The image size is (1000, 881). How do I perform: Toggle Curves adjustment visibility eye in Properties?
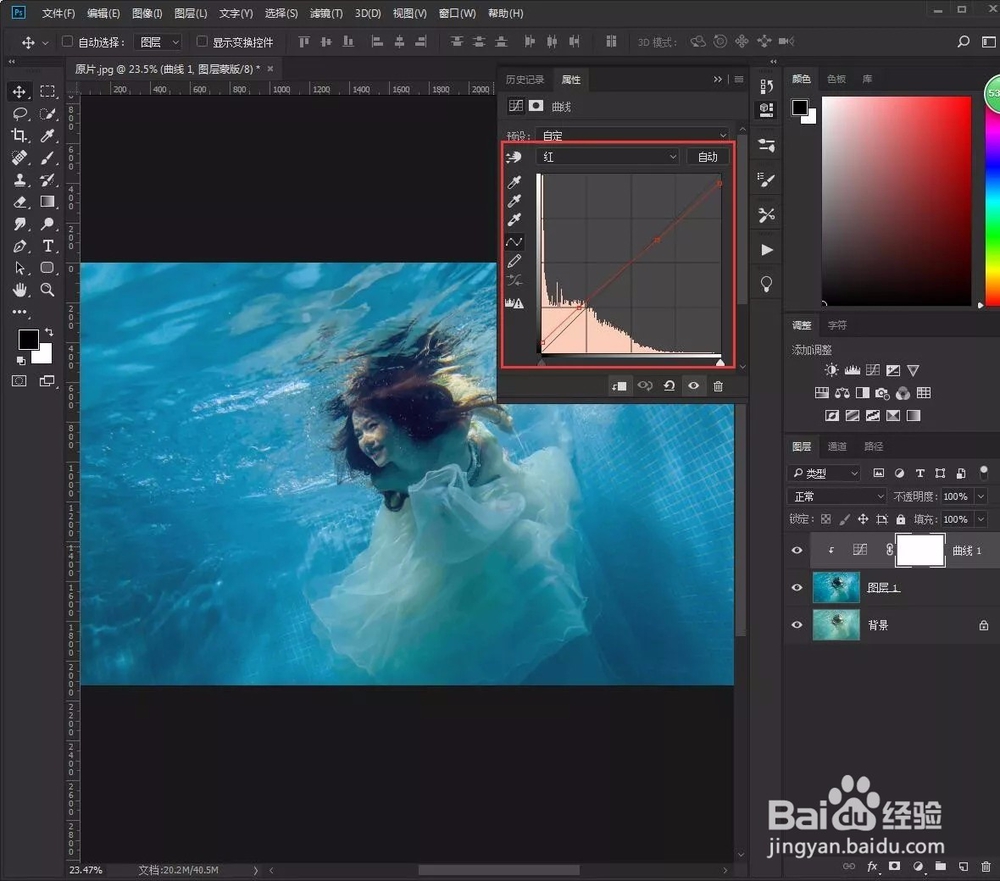(694, 386)
